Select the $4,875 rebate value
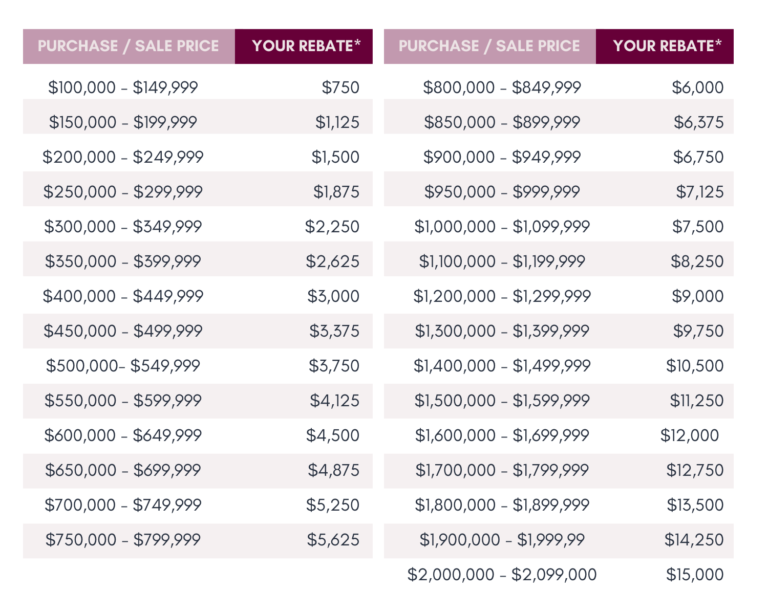This screenshot has height=614, width=768. [333, 470]
